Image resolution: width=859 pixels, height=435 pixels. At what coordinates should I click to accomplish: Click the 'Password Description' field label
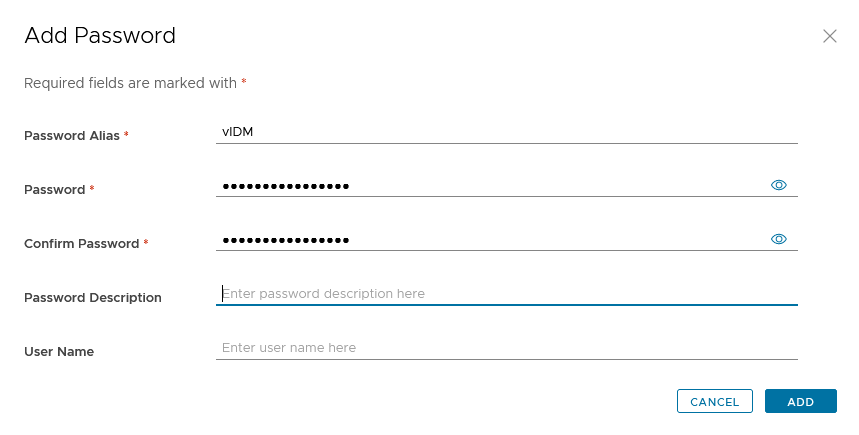(x=92, y=298)
